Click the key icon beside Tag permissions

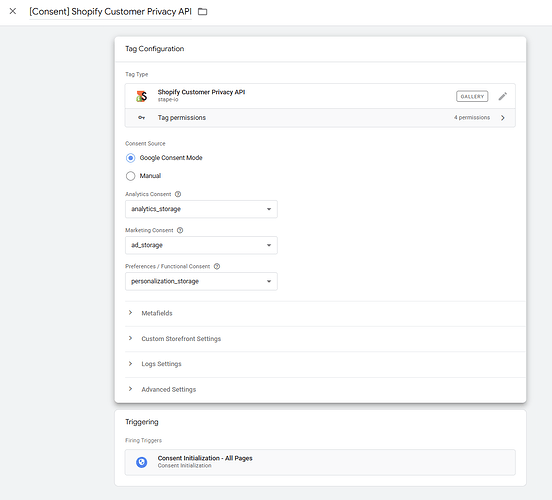(x=142, y=118)
